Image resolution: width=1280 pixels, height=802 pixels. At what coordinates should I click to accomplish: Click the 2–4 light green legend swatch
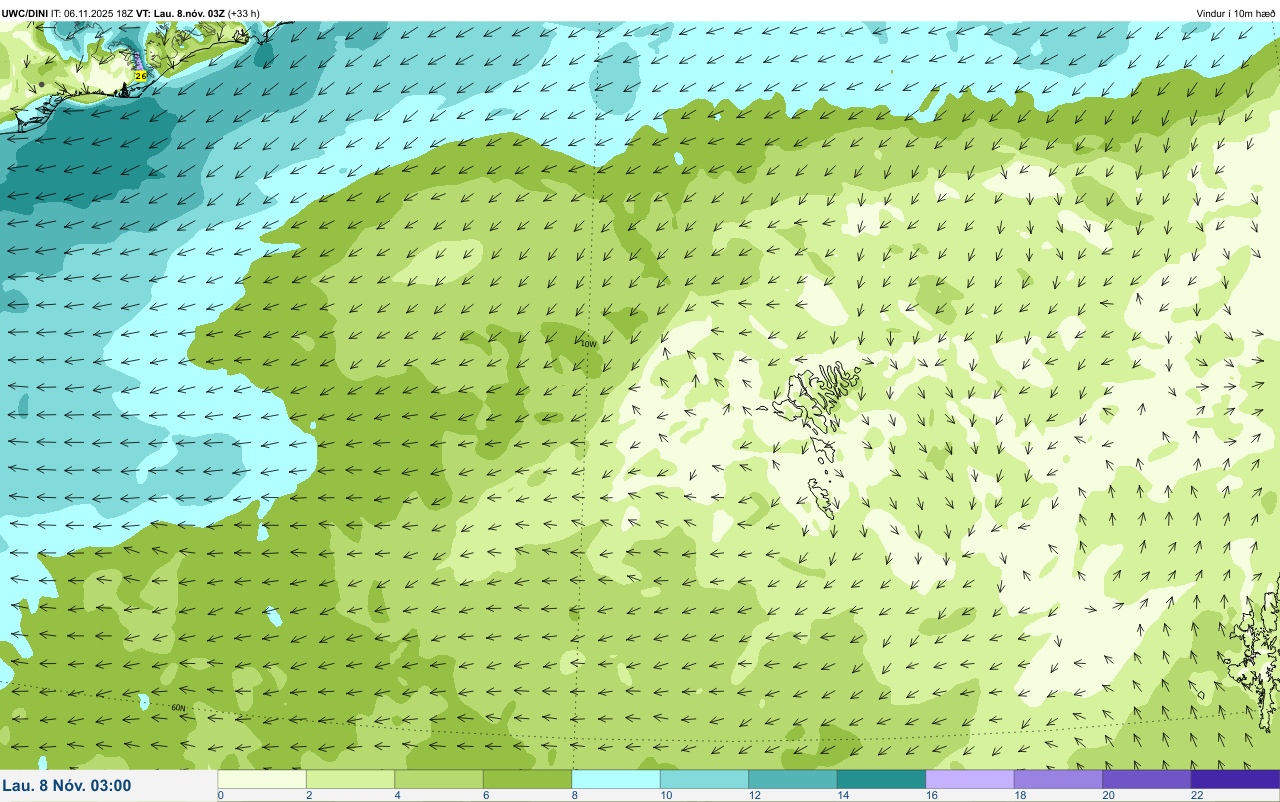350,779
